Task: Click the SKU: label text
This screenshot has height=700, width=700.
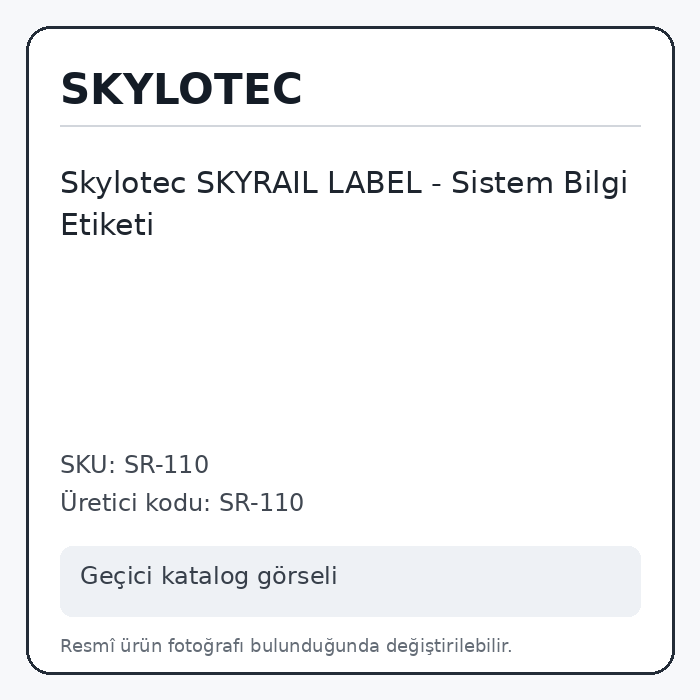Action: click(x=88, y=464)
